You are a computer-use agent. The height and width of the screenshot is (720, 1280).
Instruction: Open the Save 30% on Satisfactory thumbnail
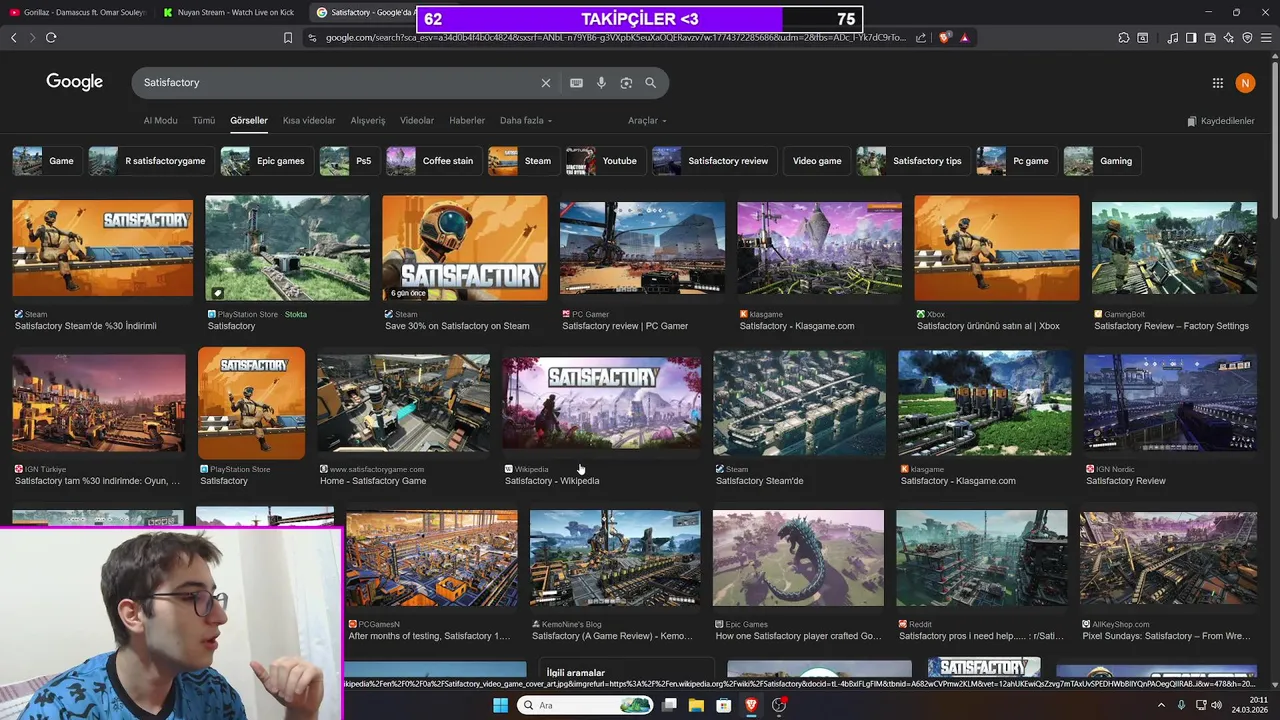click(465, 248)
